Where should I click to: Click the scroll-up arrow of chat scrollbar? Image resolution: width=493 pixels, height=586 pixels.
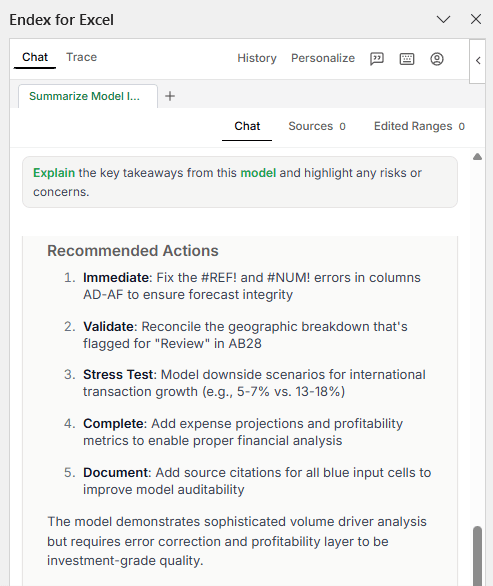(x=477, y=157)
